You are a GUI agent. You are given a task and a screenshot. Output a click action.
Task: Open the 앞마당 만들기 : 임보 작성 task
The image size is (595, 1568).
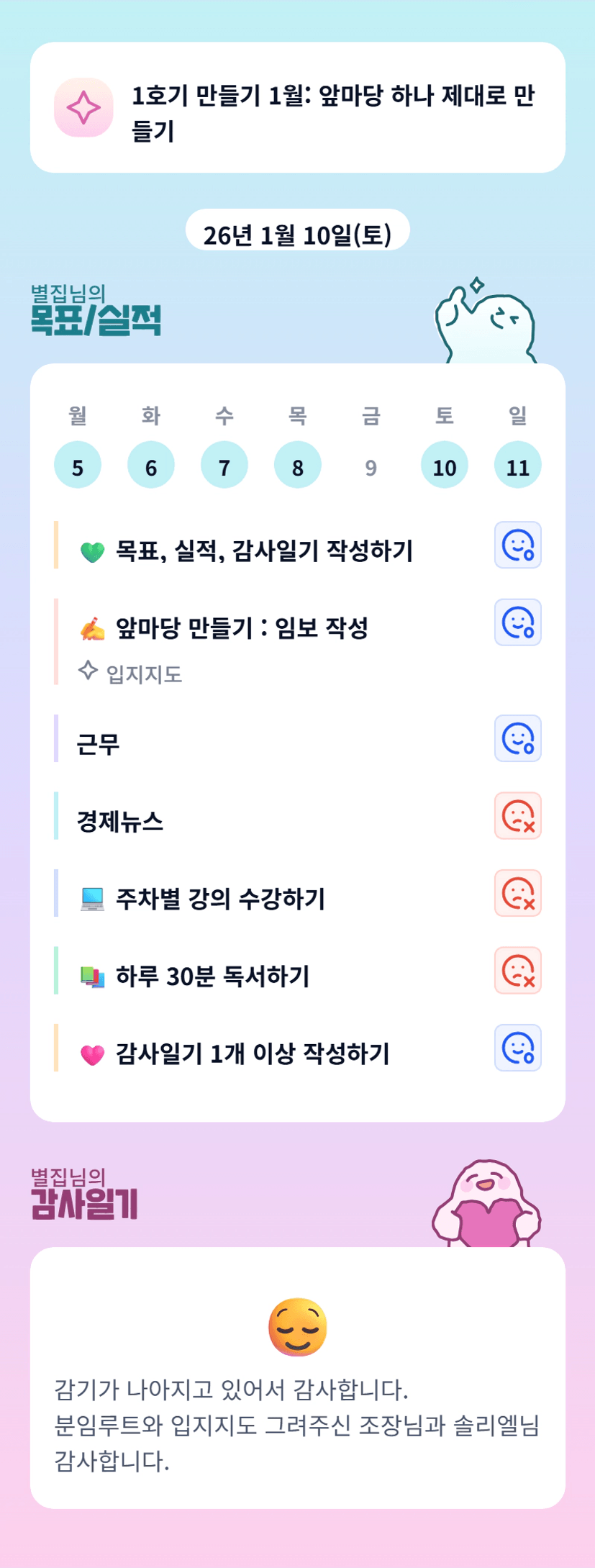click(242, 628)
